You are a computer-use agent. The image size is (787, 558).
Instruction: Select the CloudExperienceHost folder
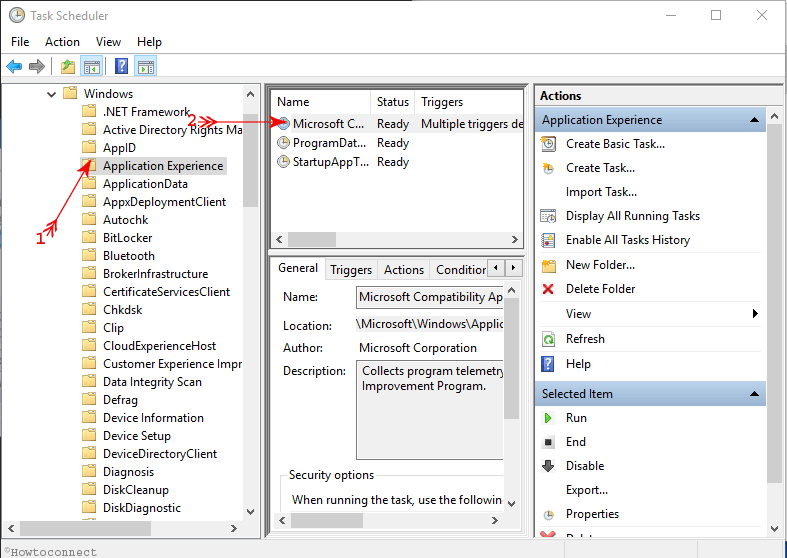click(x=159, y=346)
